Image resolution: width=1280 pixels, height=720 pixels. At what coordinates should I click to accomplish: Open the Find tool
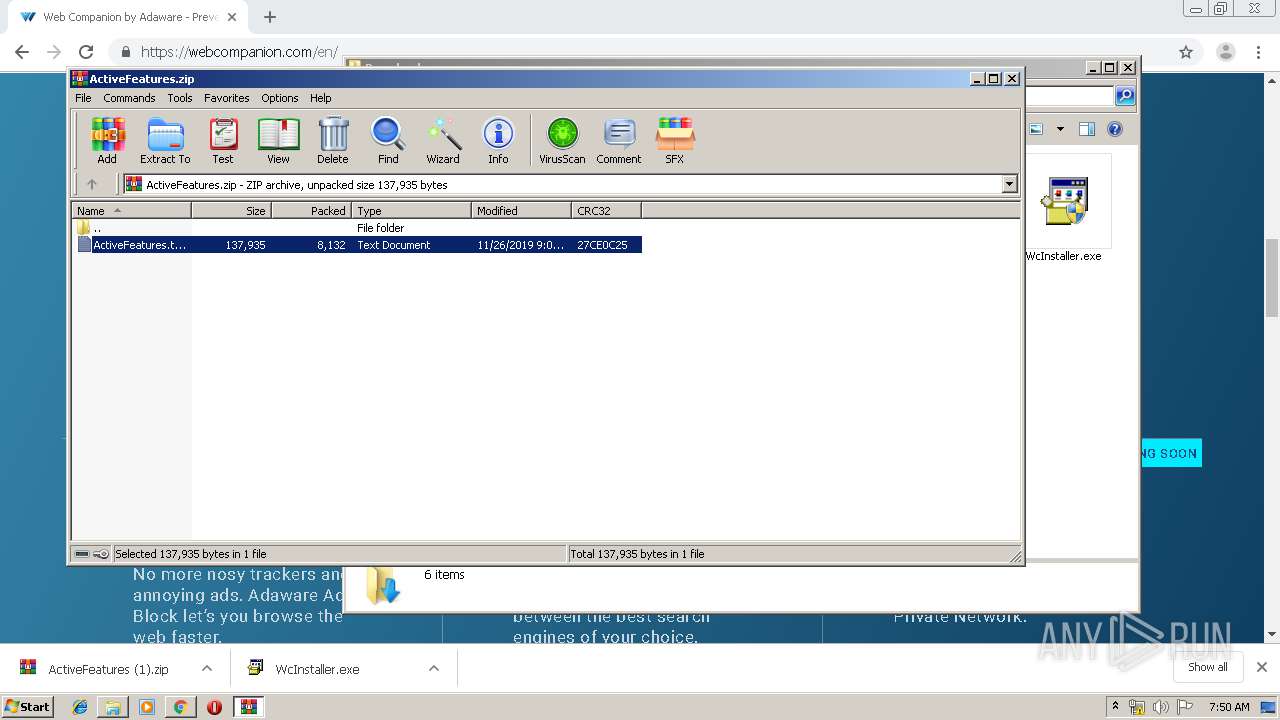coord(388,140)
